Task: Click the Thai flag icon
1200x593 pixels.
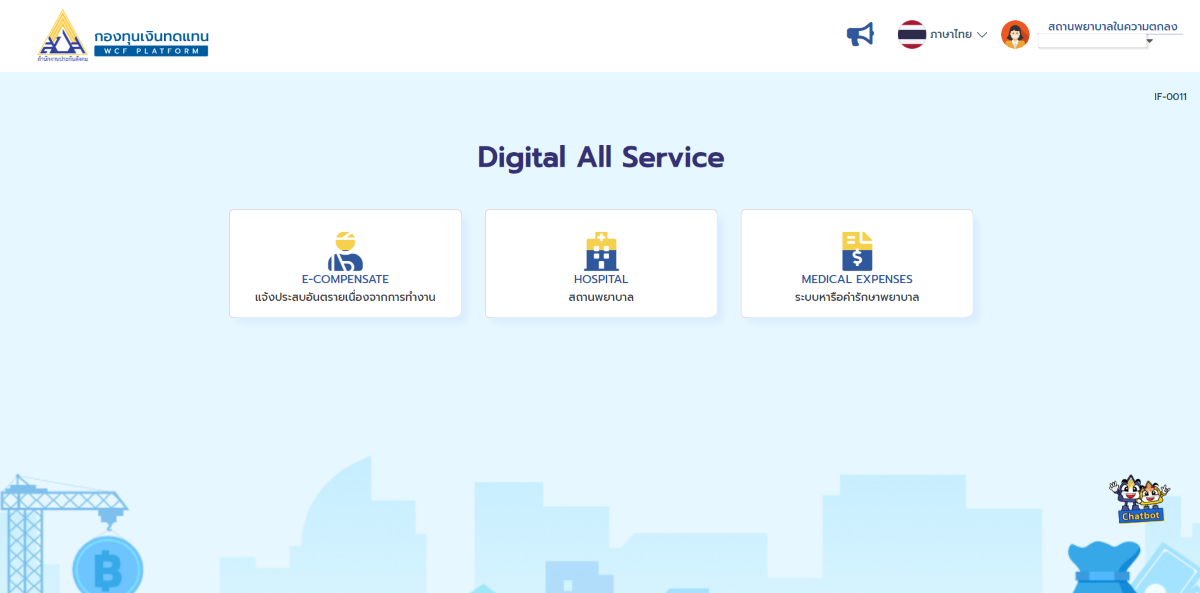Action: tap(911, 33)
